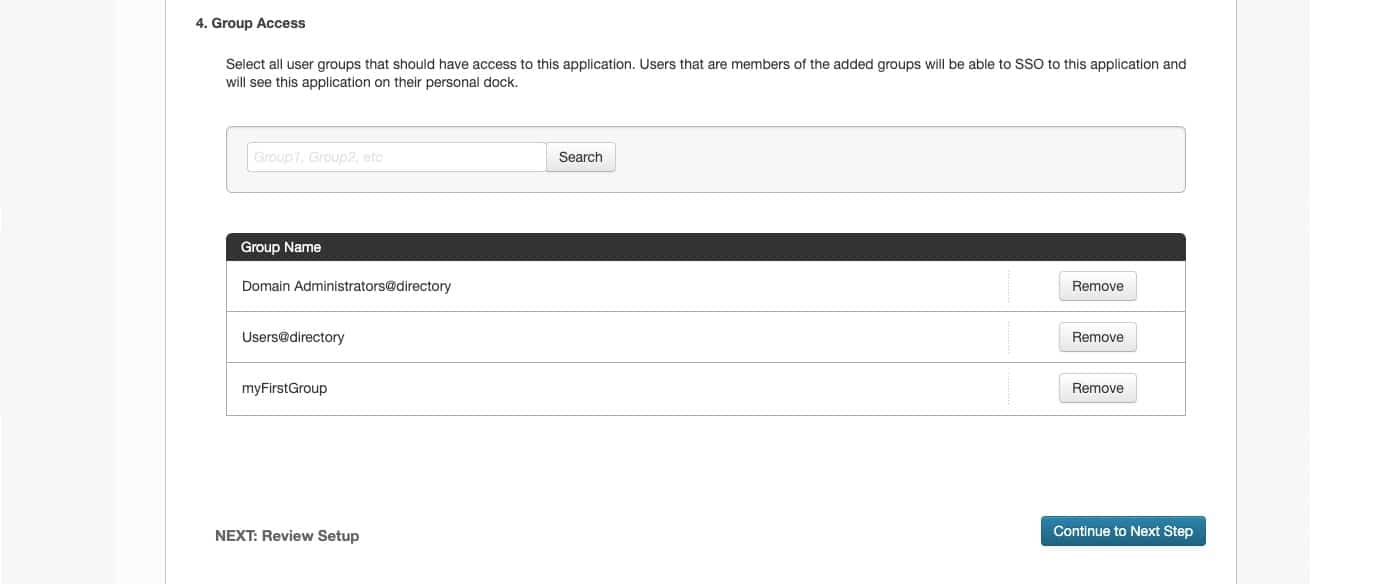Click the Search button
1392x584 pixels.
581,157
